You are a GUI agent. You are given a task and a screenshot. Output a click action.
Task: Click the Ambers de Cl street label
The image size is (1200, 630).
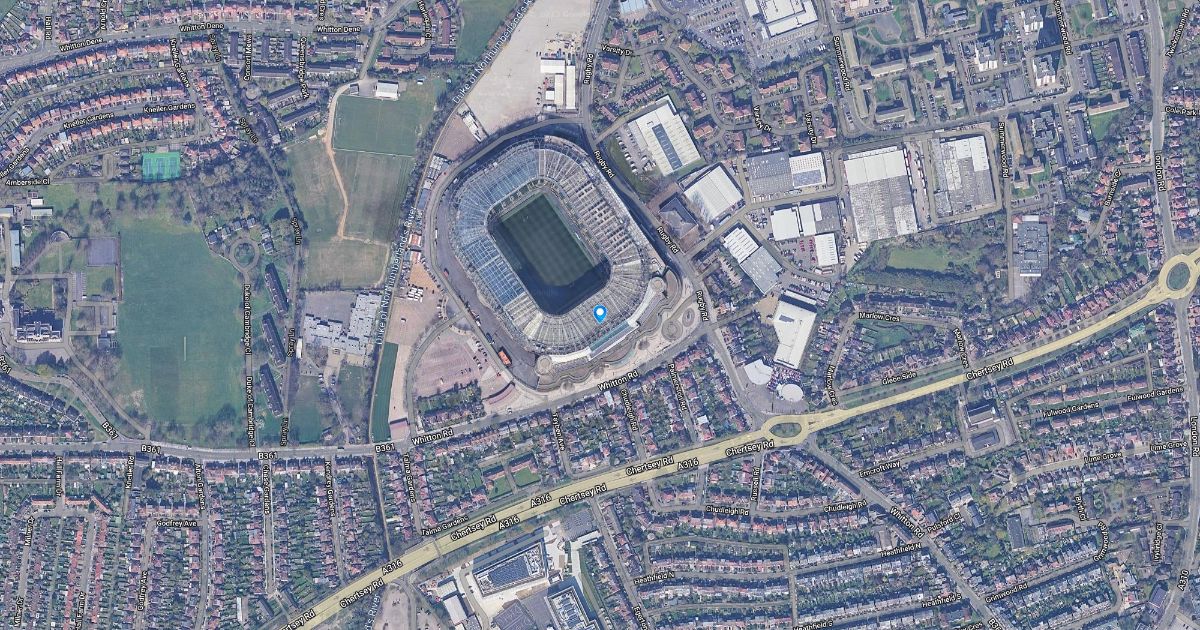[28, 184]
